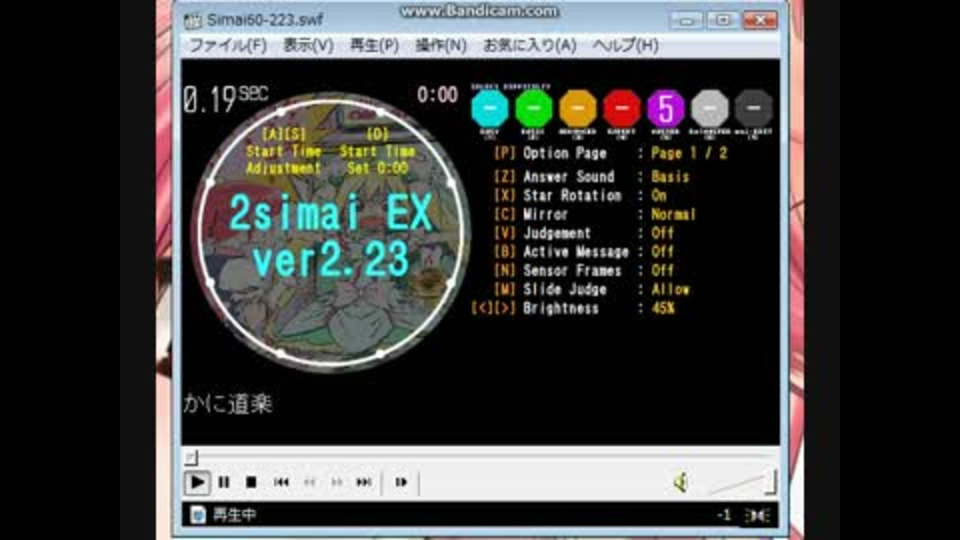This screenshot has height=540, width=960.
Task: Stop playback with the stop button
Action: [x=251, y=482]
